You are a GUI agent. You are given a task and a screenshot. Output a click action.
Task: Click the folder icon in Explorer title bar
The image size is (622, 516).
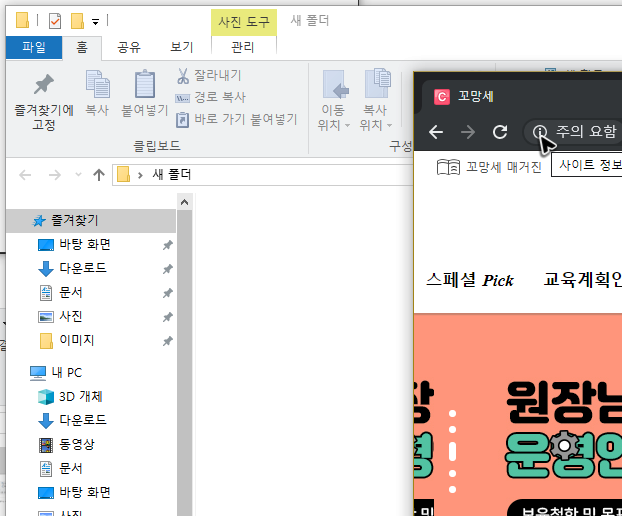[x=23, y=20]
